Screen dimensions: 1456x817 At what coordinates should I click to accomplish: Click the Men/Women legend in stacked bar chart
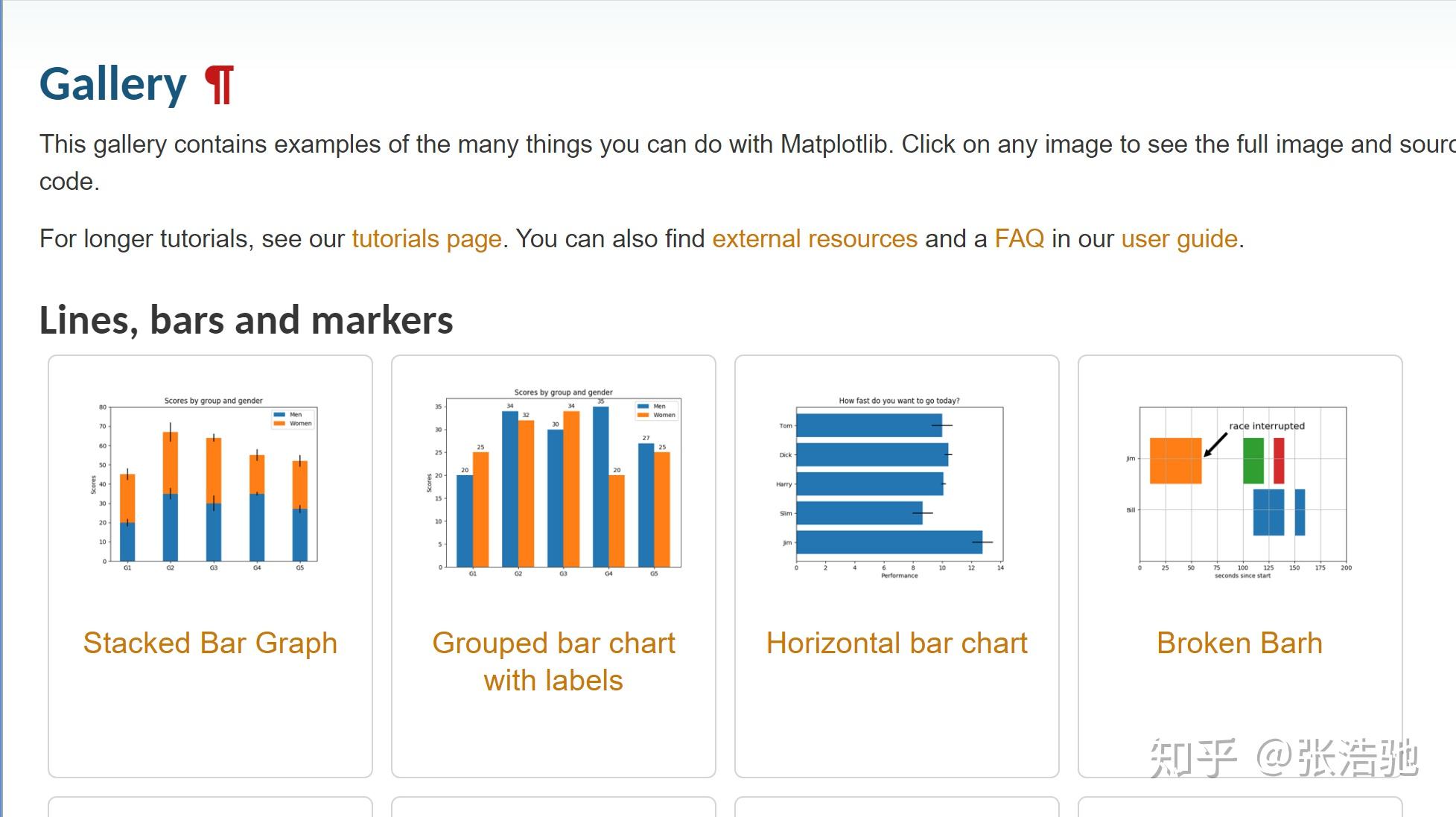(293, 419)
